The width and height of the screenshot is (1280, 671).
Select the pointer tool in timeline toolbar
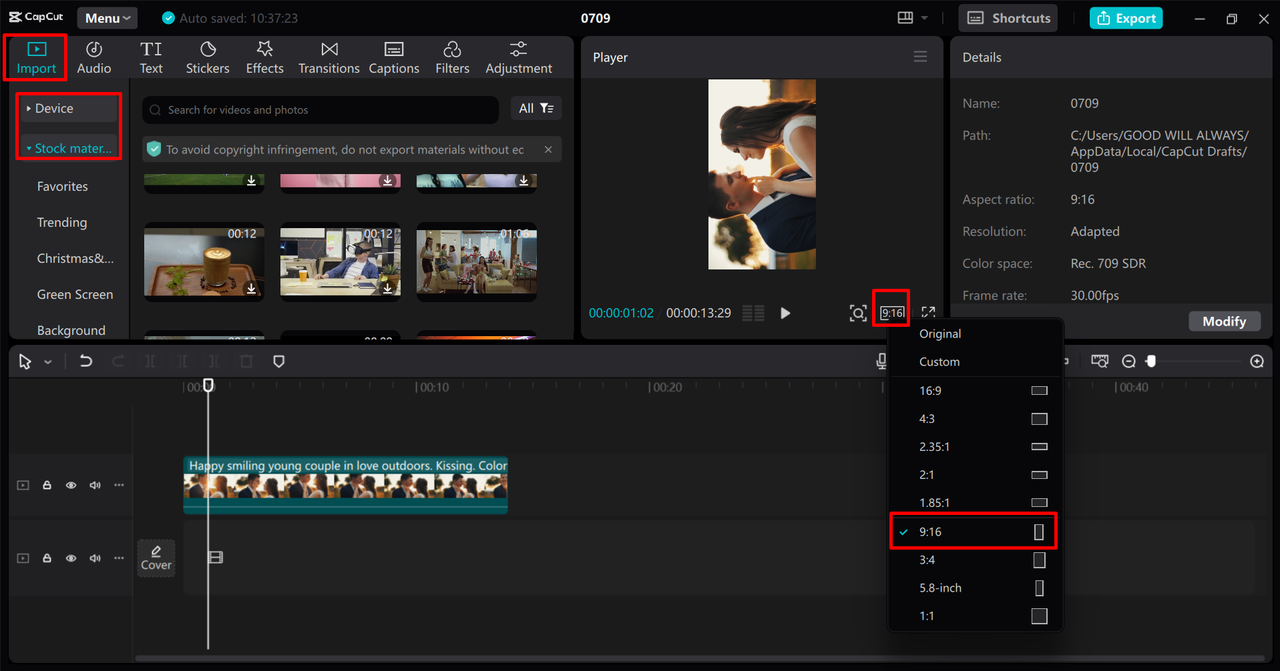point(26,362)
